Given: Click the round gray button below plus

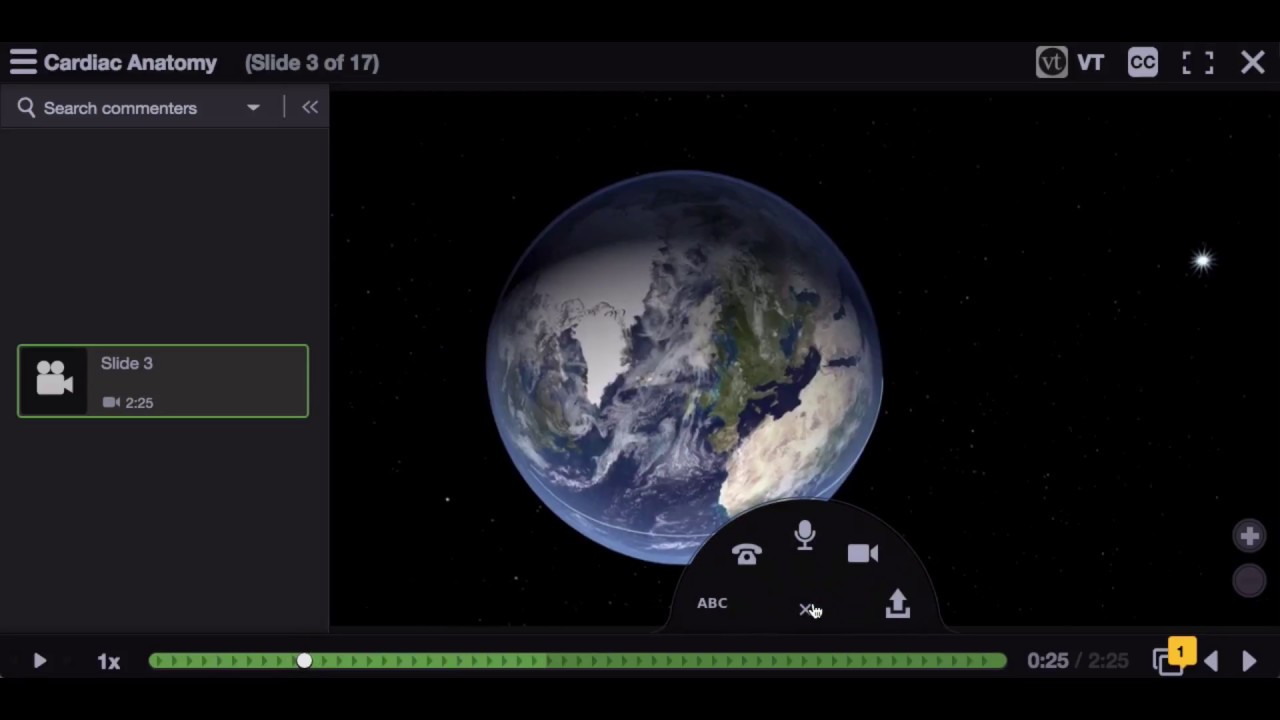Looking at the screenshot, I should coord(1249,581).
